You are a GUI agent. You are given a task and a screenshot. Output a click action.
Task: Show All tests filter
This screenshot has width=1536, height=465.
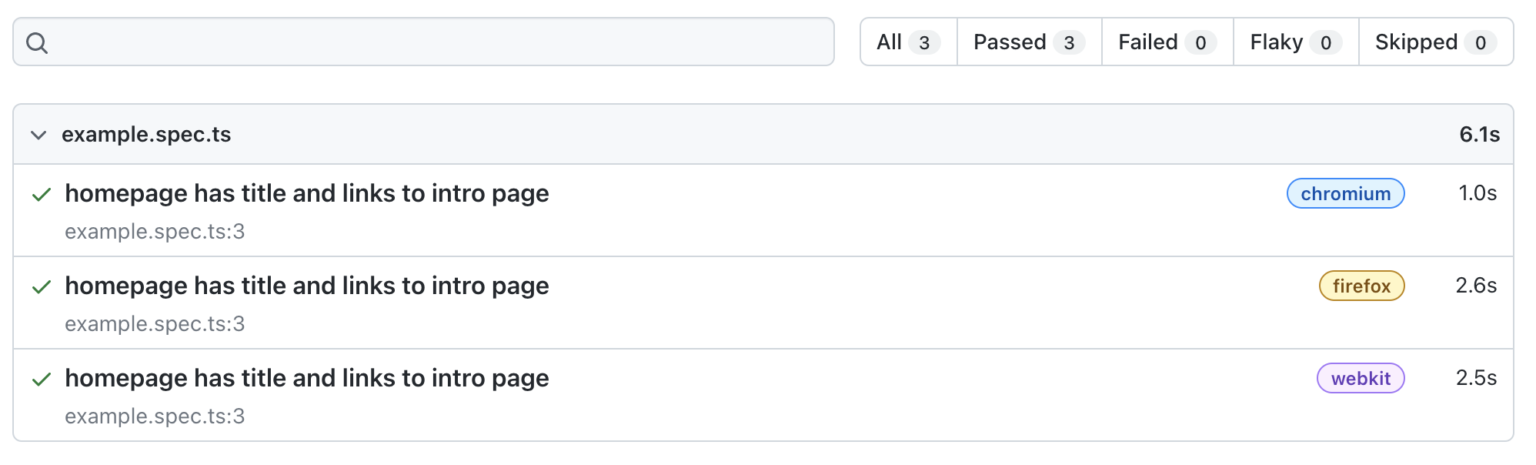pyautogui.click(x=908, y=42)
